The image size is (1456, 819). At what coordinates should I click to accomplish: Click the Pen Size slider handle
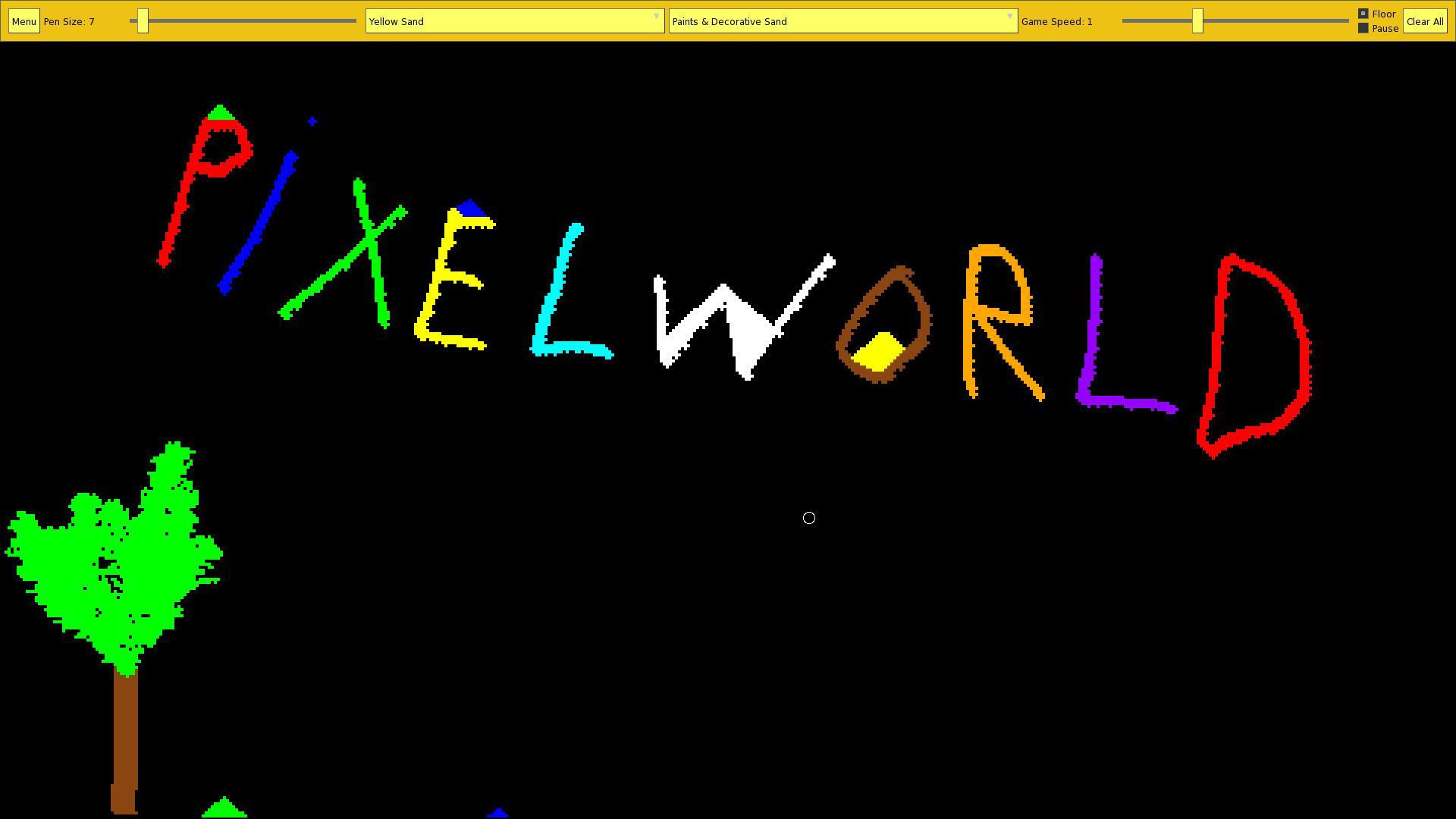(x=143, y=21)
